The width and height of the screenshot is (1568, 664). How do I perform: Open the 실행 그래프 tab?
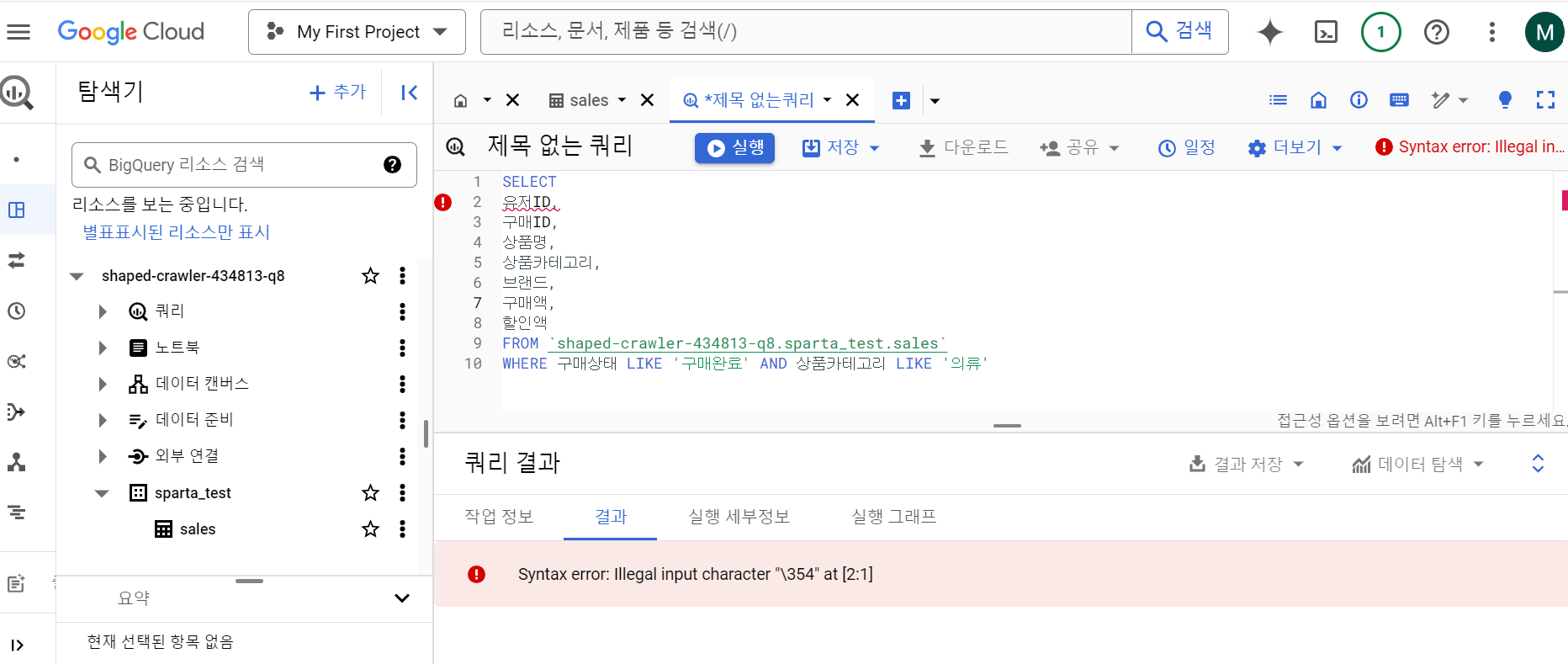(x=893, y=517)
